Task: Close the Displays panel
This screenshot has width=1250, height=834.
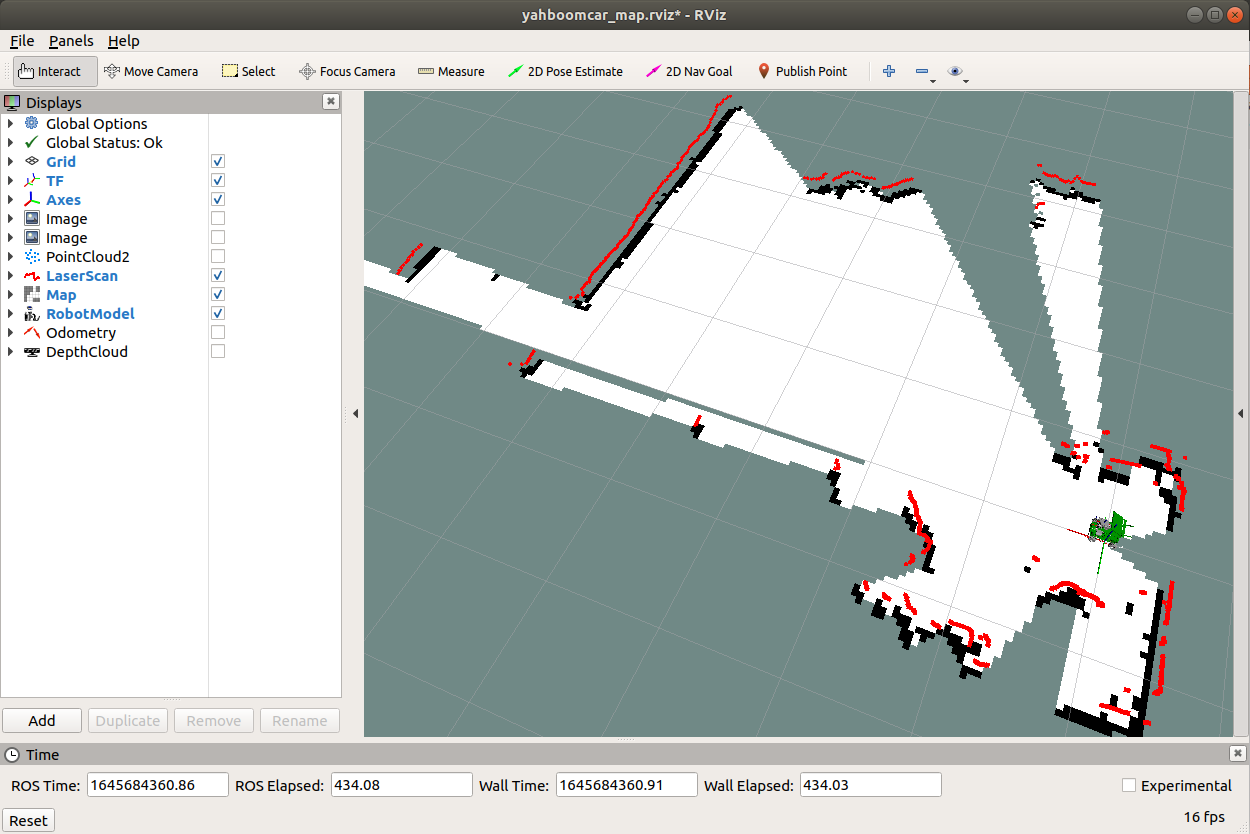Action: [x=331, y=102]
